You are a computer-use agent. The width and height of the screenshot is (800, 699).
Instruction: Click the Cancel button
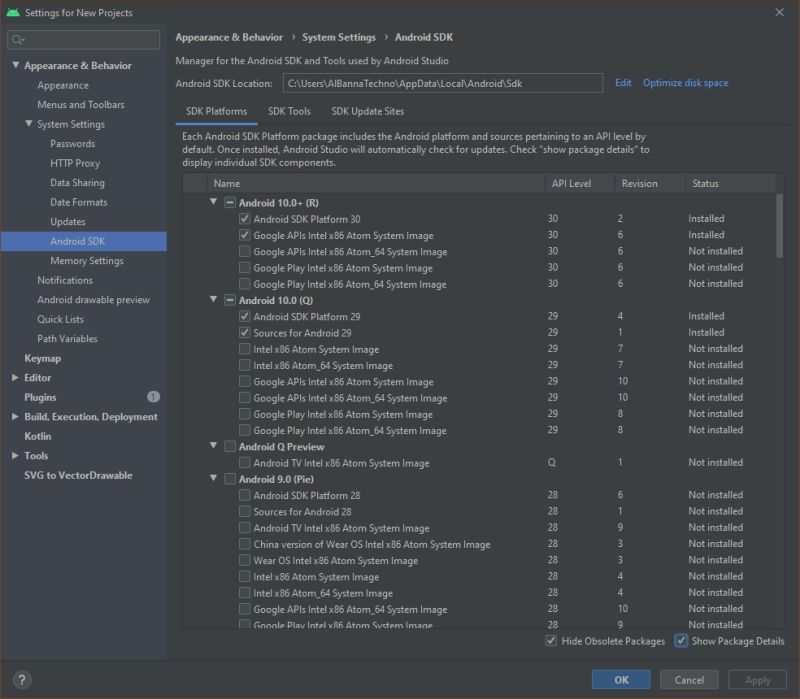(689, 680)
